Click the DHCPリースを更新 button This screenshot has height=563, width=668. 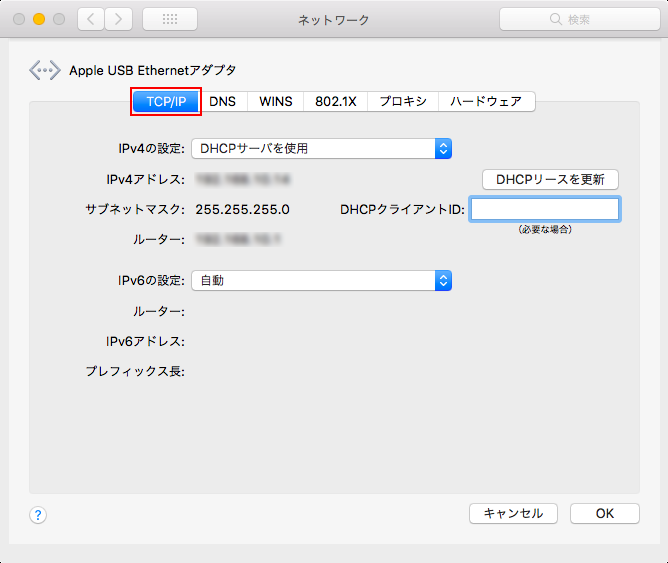(550, 180)
